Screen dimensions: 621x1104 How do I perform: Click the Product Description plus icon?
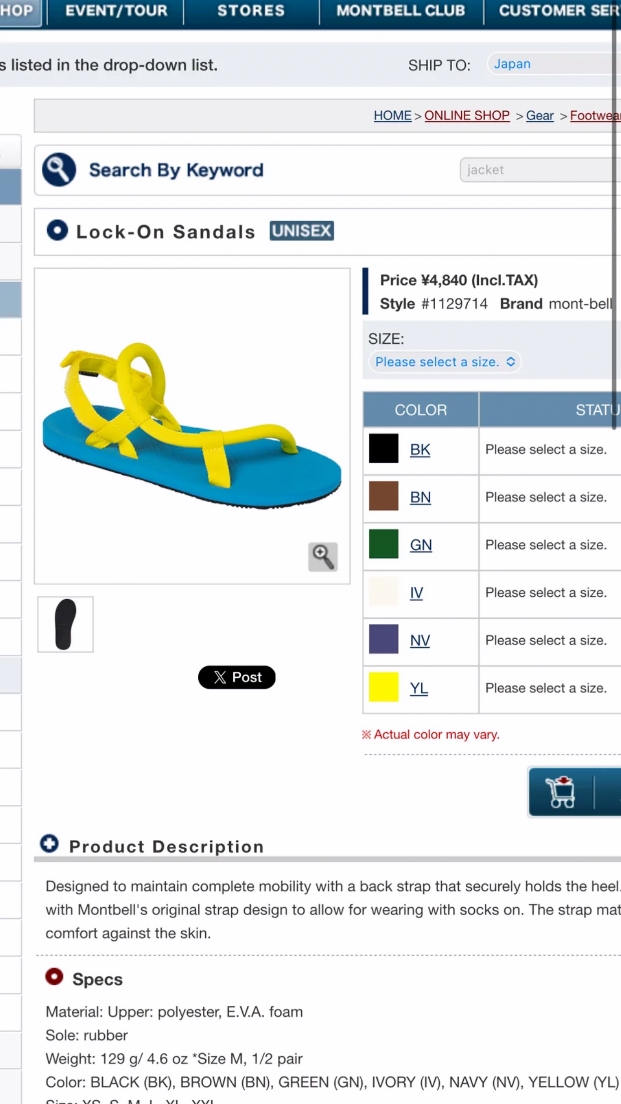[x=49, y=845]
